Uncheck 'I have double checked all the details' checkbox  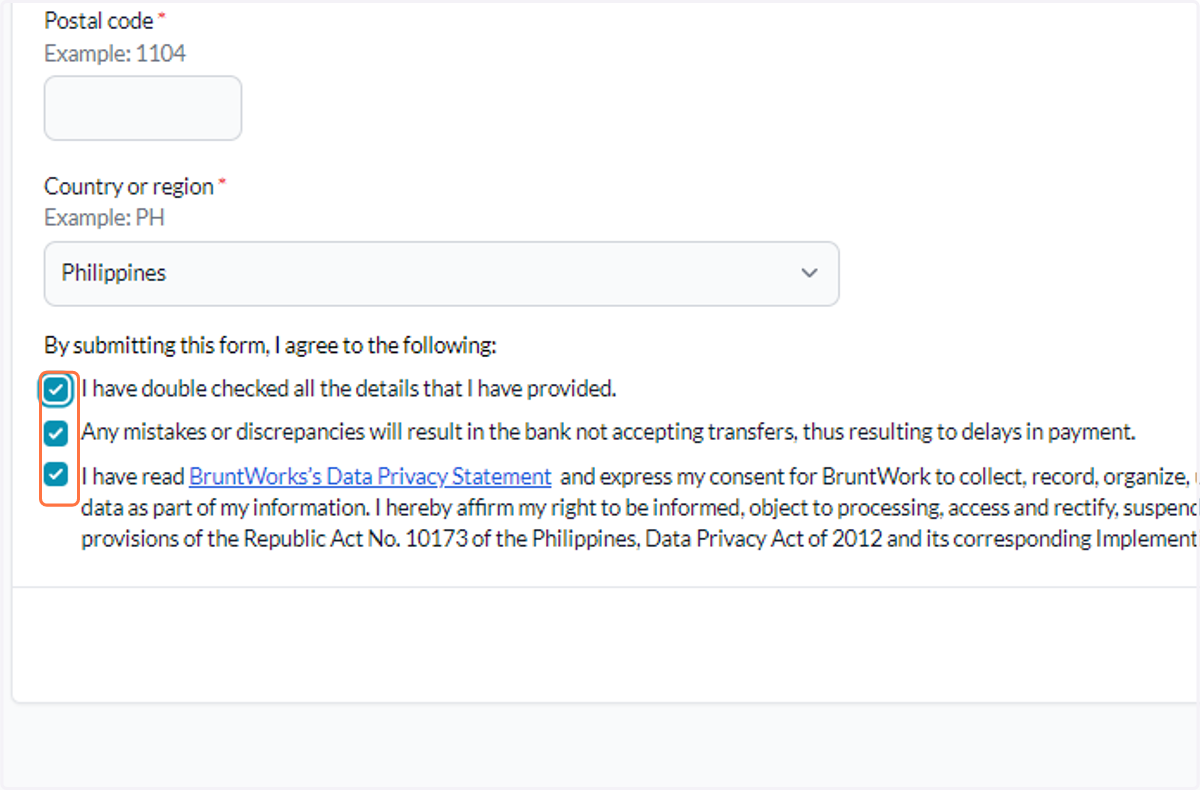tap(56, 390)
